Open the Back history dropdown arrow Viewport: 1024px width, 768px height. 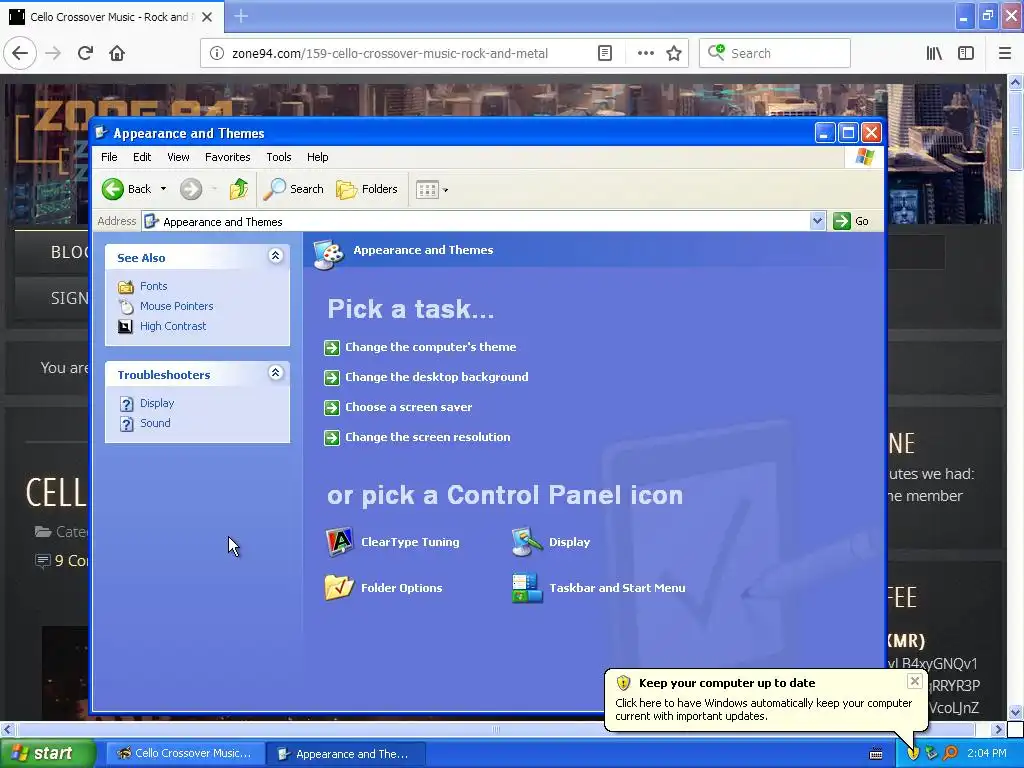point(163,189)
